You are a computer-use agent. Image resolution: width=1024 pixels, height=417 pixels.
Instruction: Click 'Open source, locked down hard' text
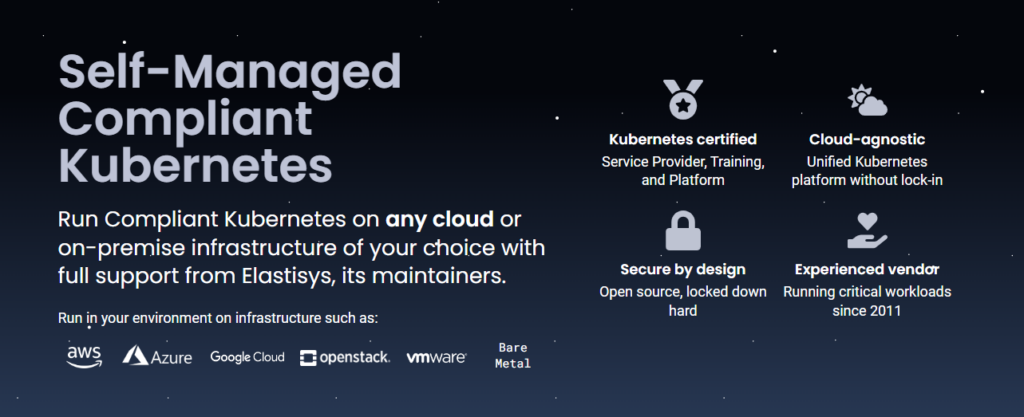pos(683,301)
